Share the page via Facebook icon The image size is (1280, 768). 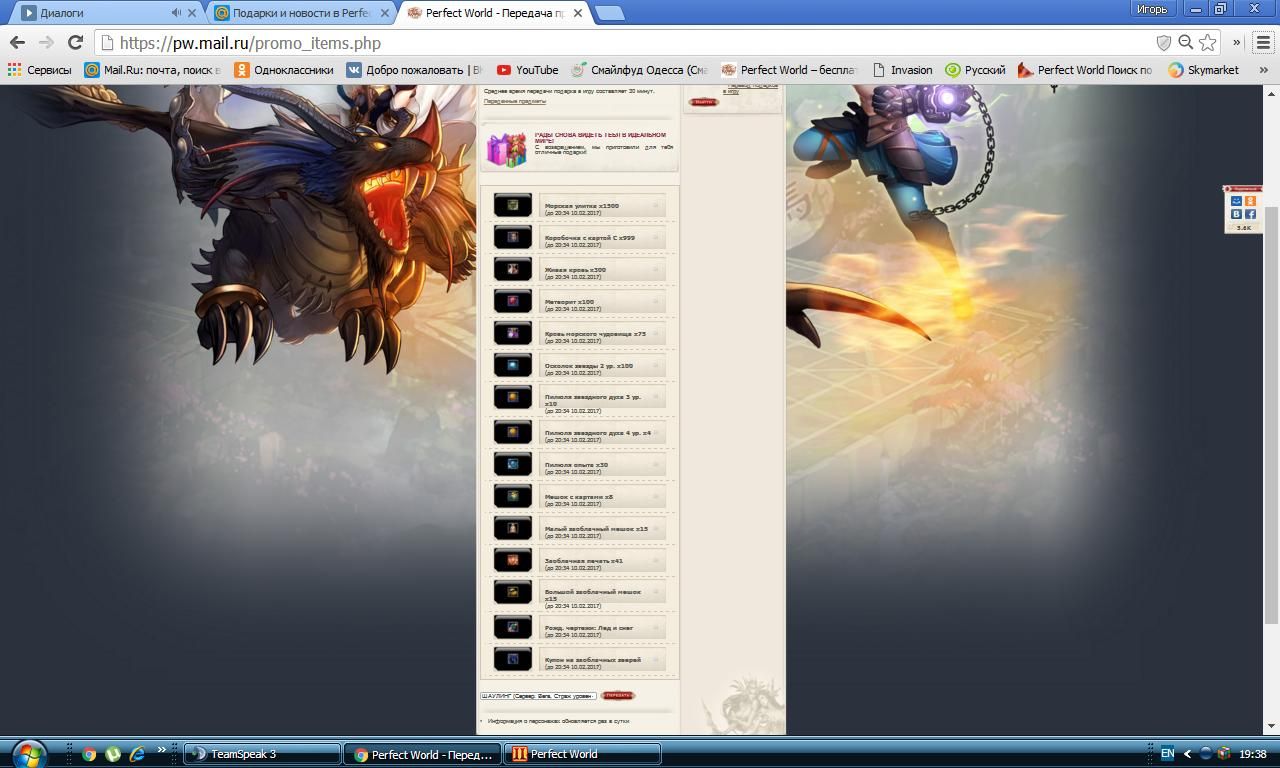tap(1250, 214)
